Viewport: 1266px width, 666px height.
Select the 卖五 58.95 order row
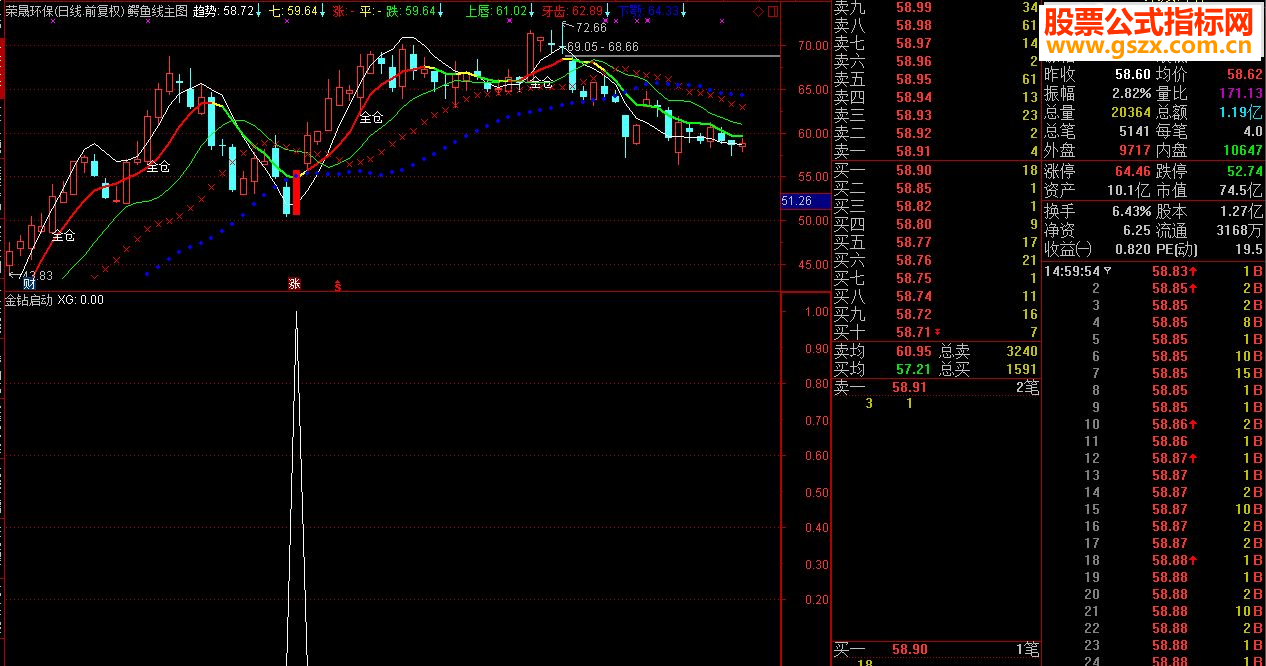pyautogui.click(x=935, y=79)
